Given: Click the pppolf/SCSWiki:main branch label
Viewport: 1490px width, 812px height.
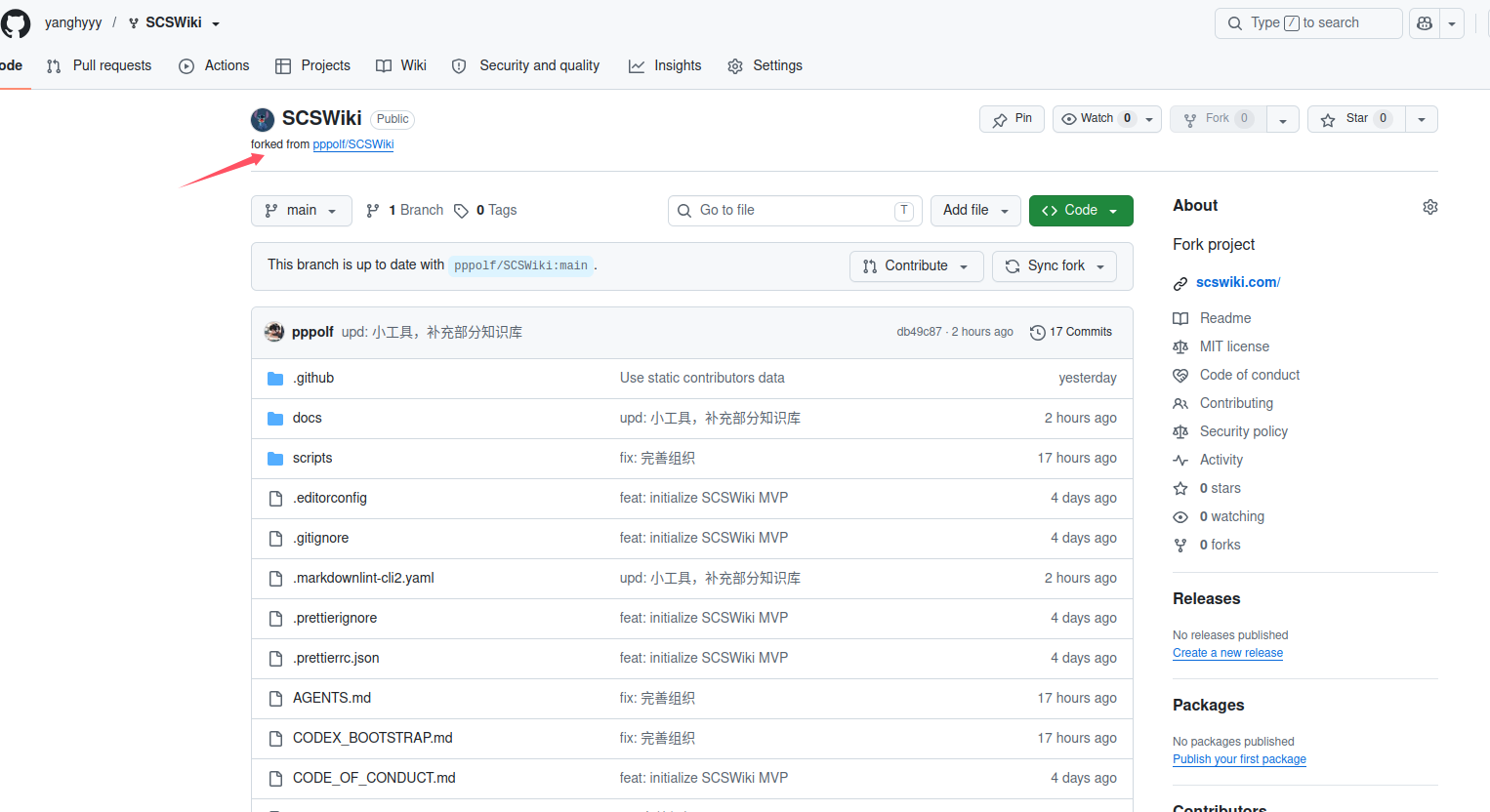Looking at the screenshot, I should tap(520, 265).
